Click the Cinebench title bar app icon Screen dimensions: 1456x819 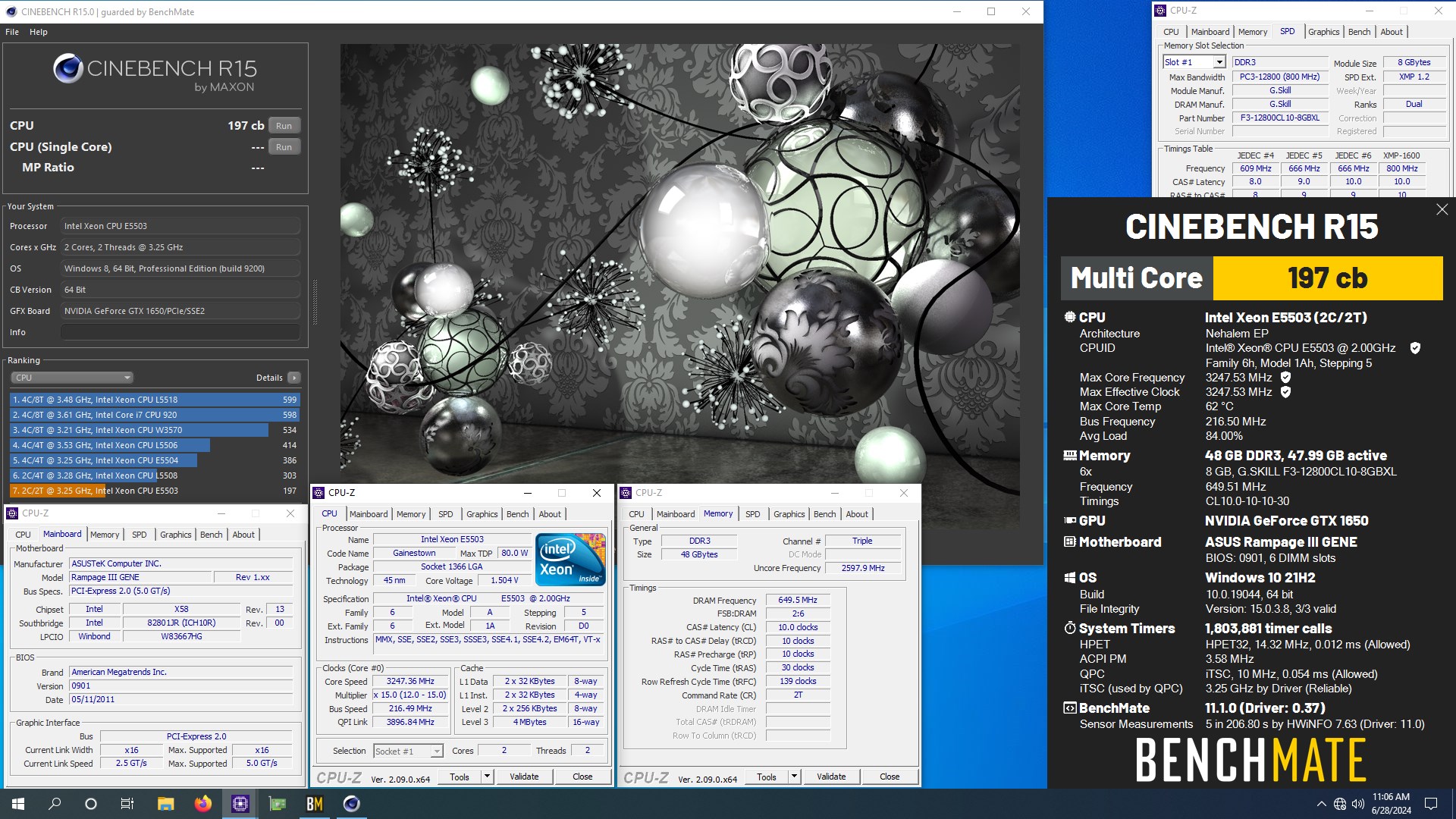pos(11,11)
